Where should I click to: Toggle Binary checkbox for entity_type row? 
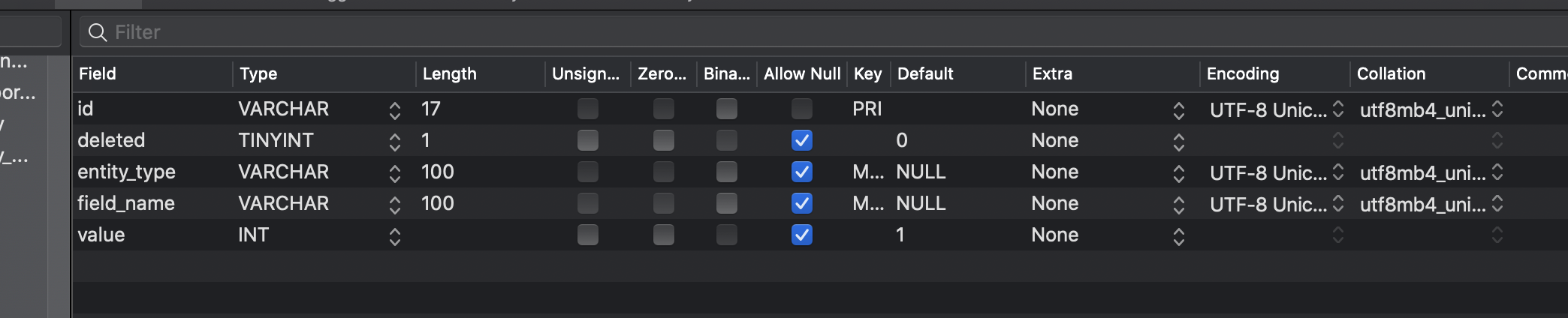(x=726, y=172)
